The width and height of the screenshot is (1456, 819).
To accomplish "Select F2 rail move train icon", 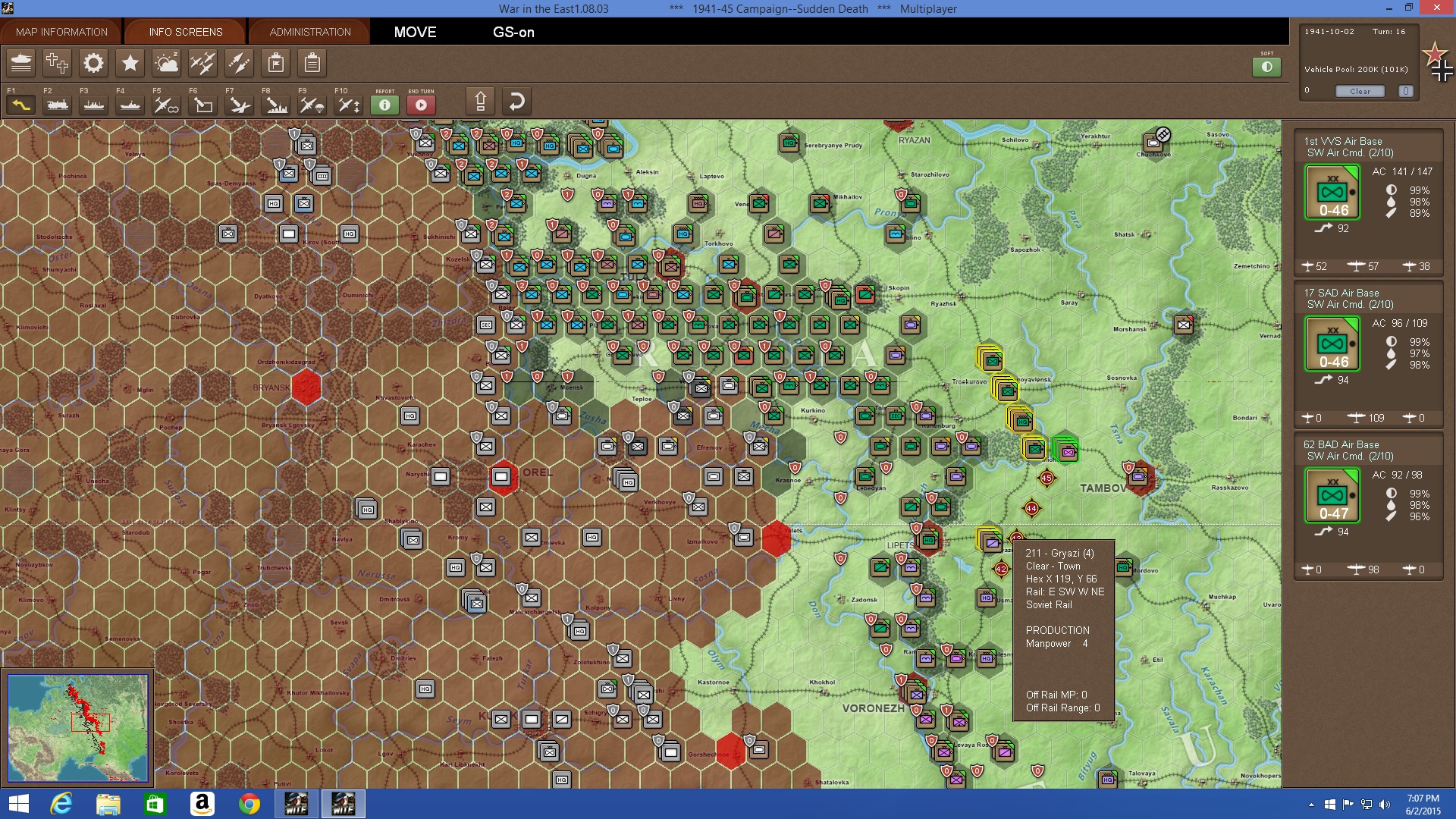I will click(x=57, y=105).
